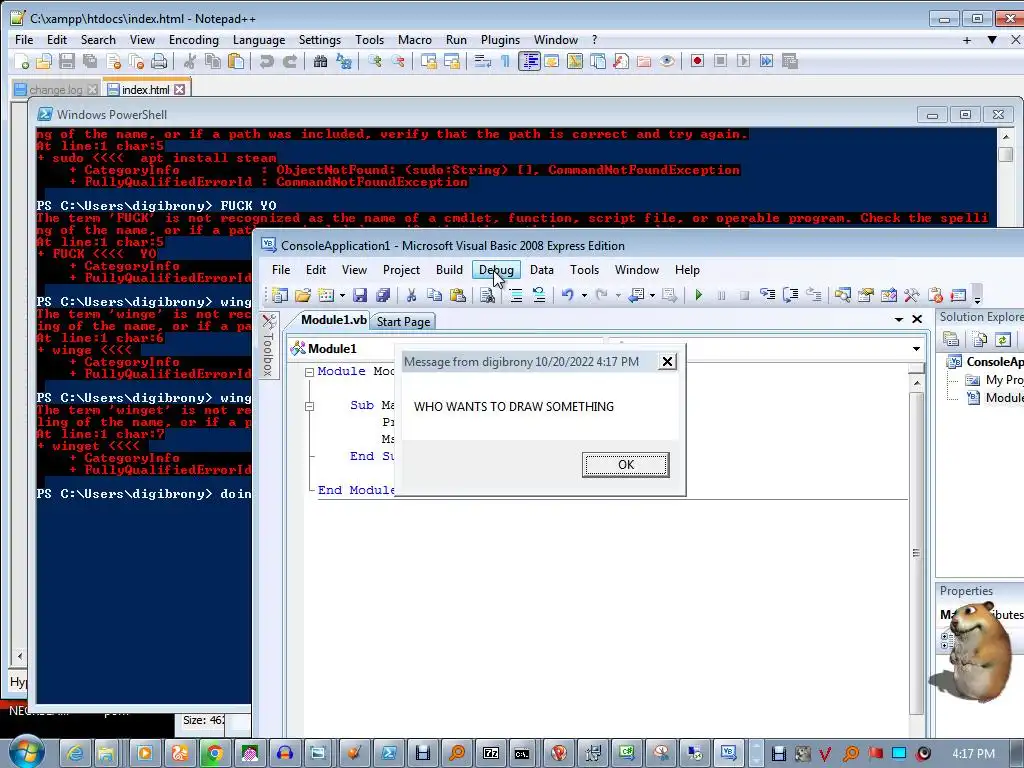The height and width of the screenshot is (768, 1024).
Task: Start macro recording with red record button
Action: coord(697,61)
